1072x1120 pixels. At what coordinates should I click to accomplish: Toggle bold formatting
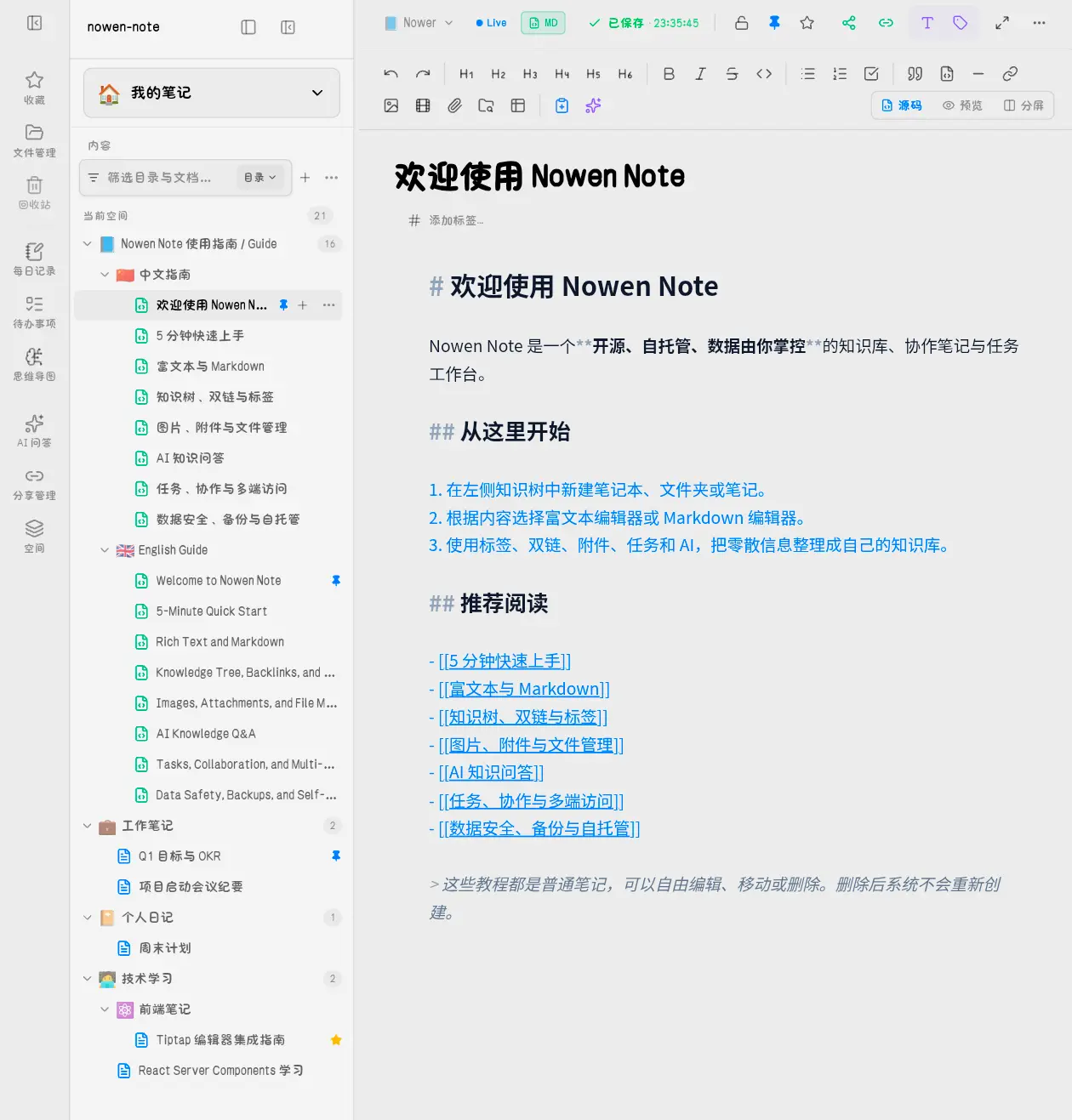point(669,74)
